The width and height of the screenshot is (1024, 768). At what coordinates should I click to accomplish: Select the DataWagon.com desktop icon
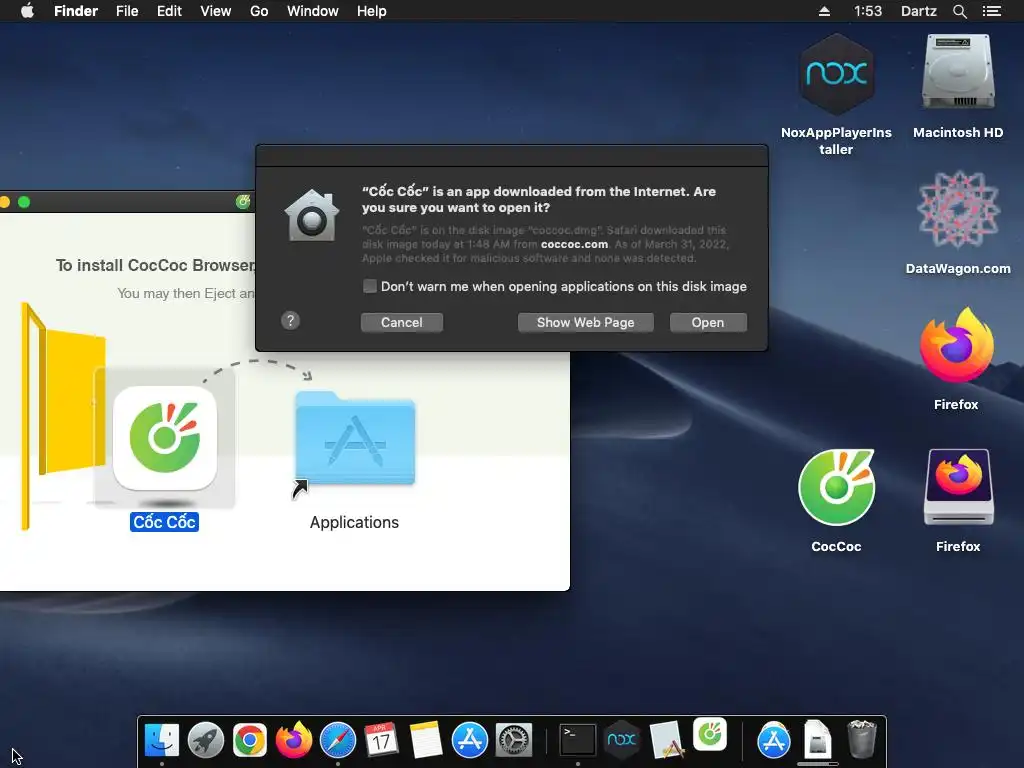point(958,209)
